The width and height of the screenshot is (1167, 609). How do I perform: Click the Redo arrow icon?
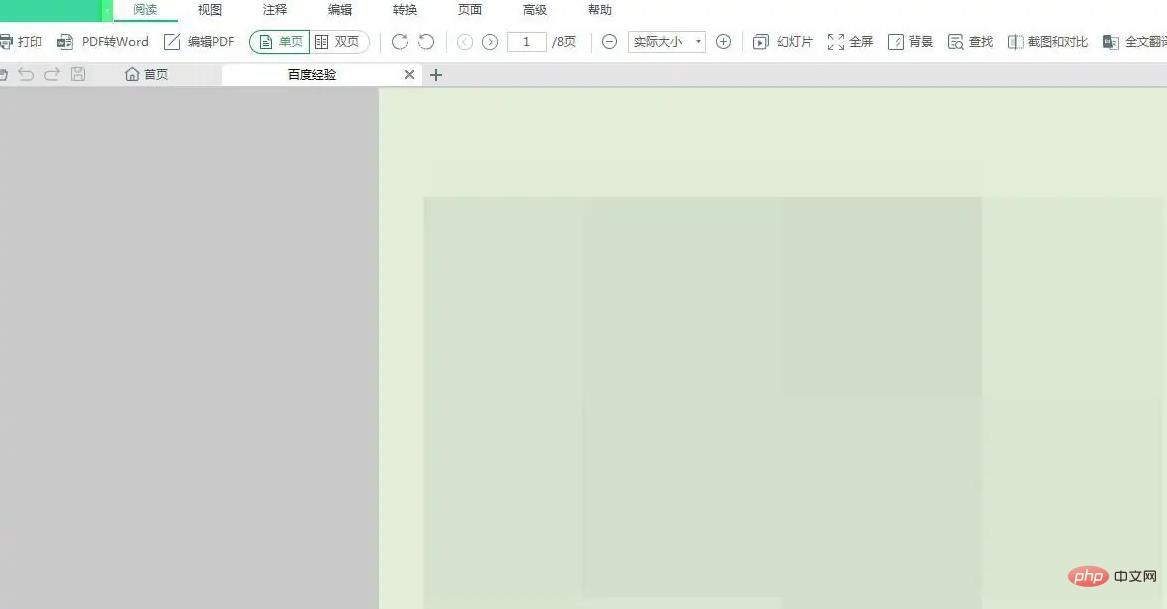point(52,74)
